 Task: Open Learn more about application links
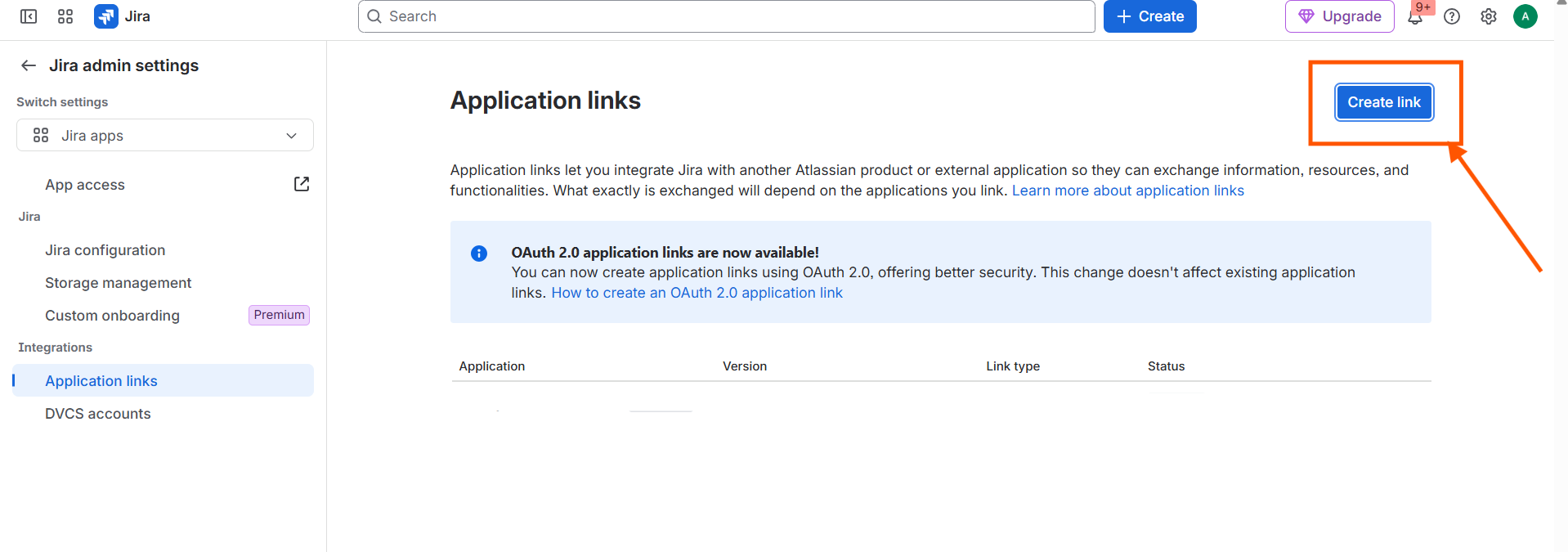point(1128,191)
